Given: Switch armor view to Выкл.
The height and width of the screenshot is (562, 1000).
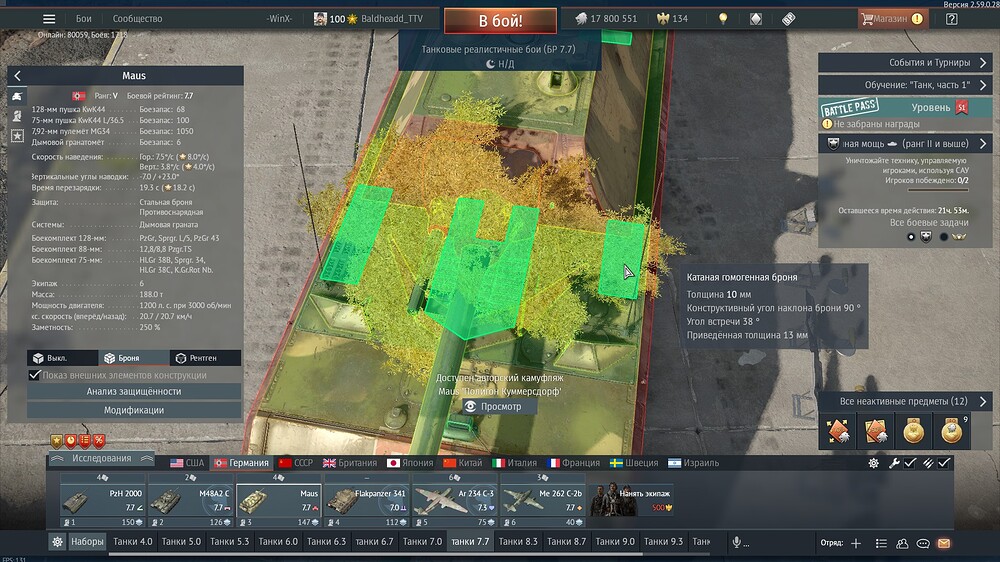Looking at the screenshot, I should [62, 358].
